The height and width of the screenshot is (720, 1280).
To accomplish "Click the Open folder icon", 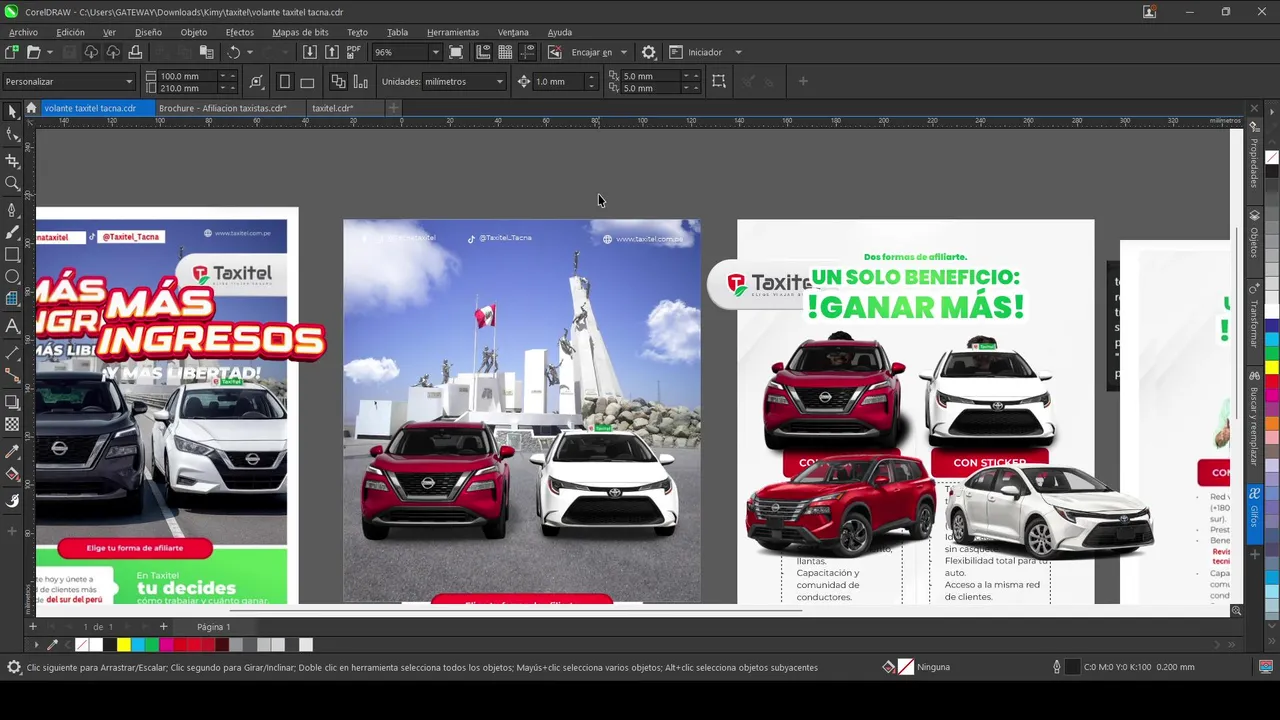I will [x=33, y=52].
